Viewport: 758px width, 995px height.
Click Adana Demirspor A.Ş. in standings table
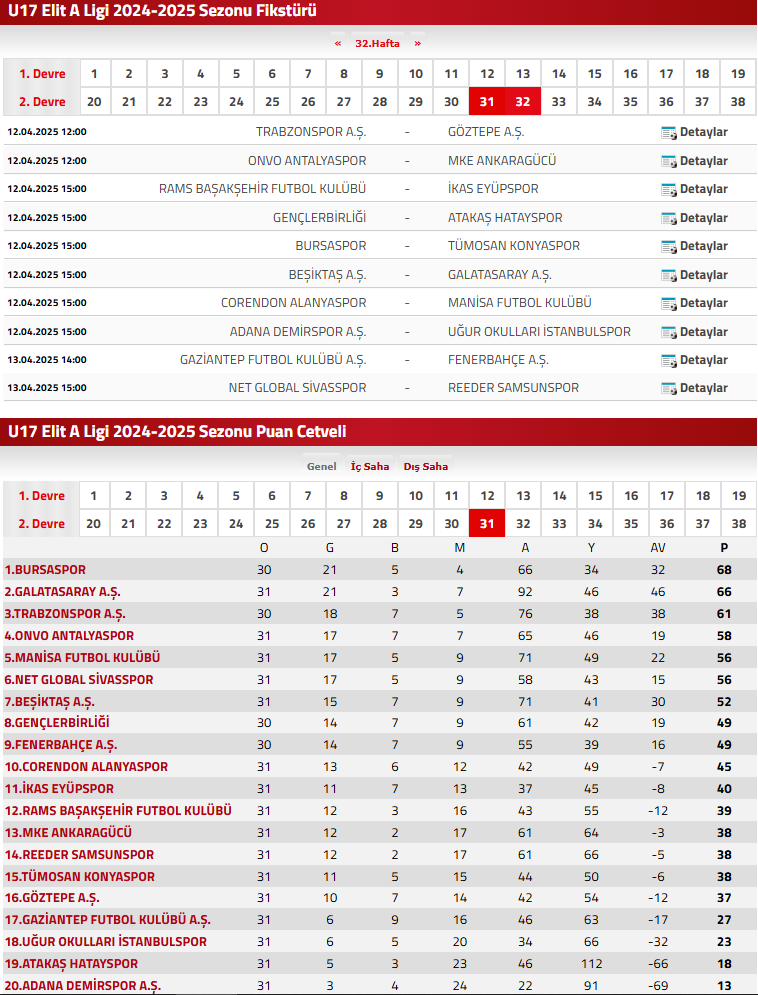[82, 986]
